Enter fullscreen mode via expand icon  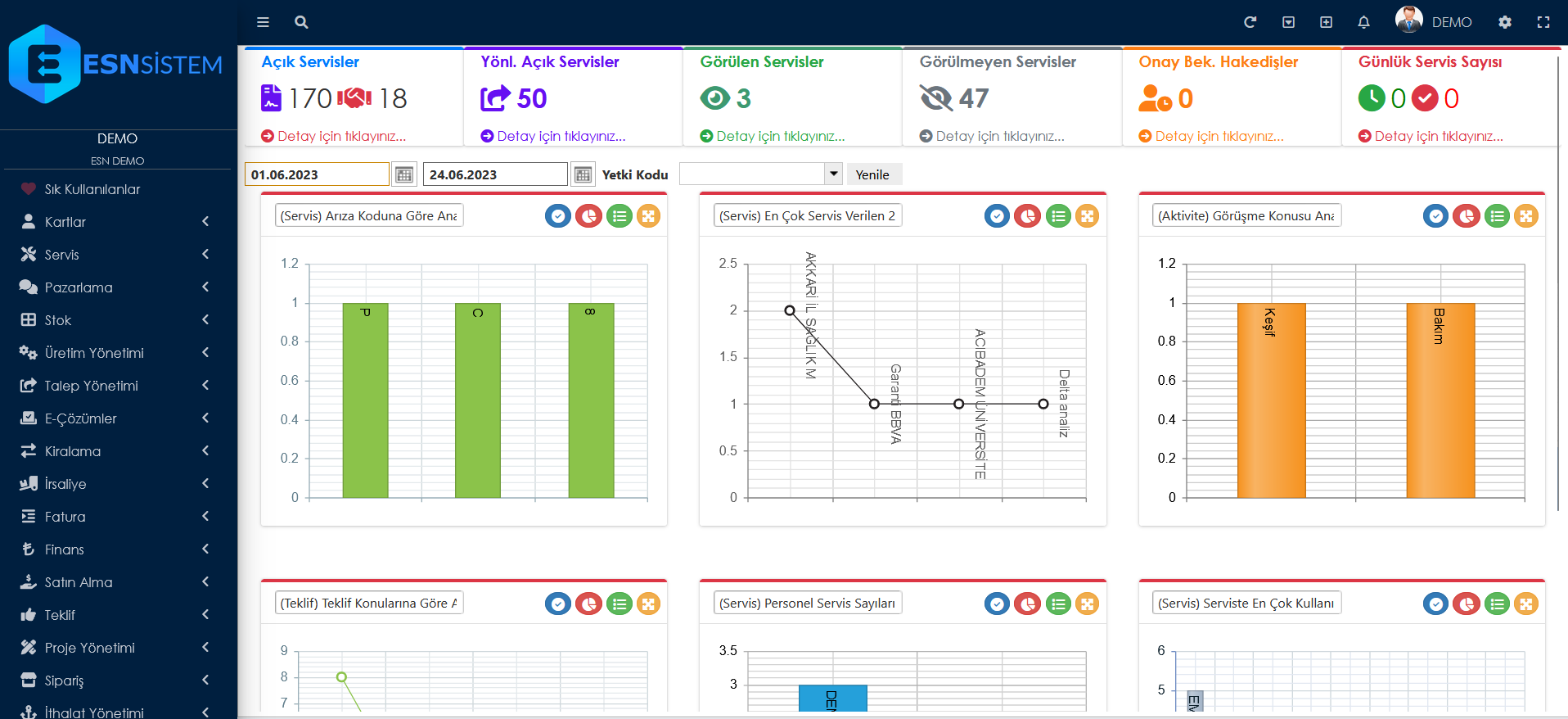[x=1543, y=22]
